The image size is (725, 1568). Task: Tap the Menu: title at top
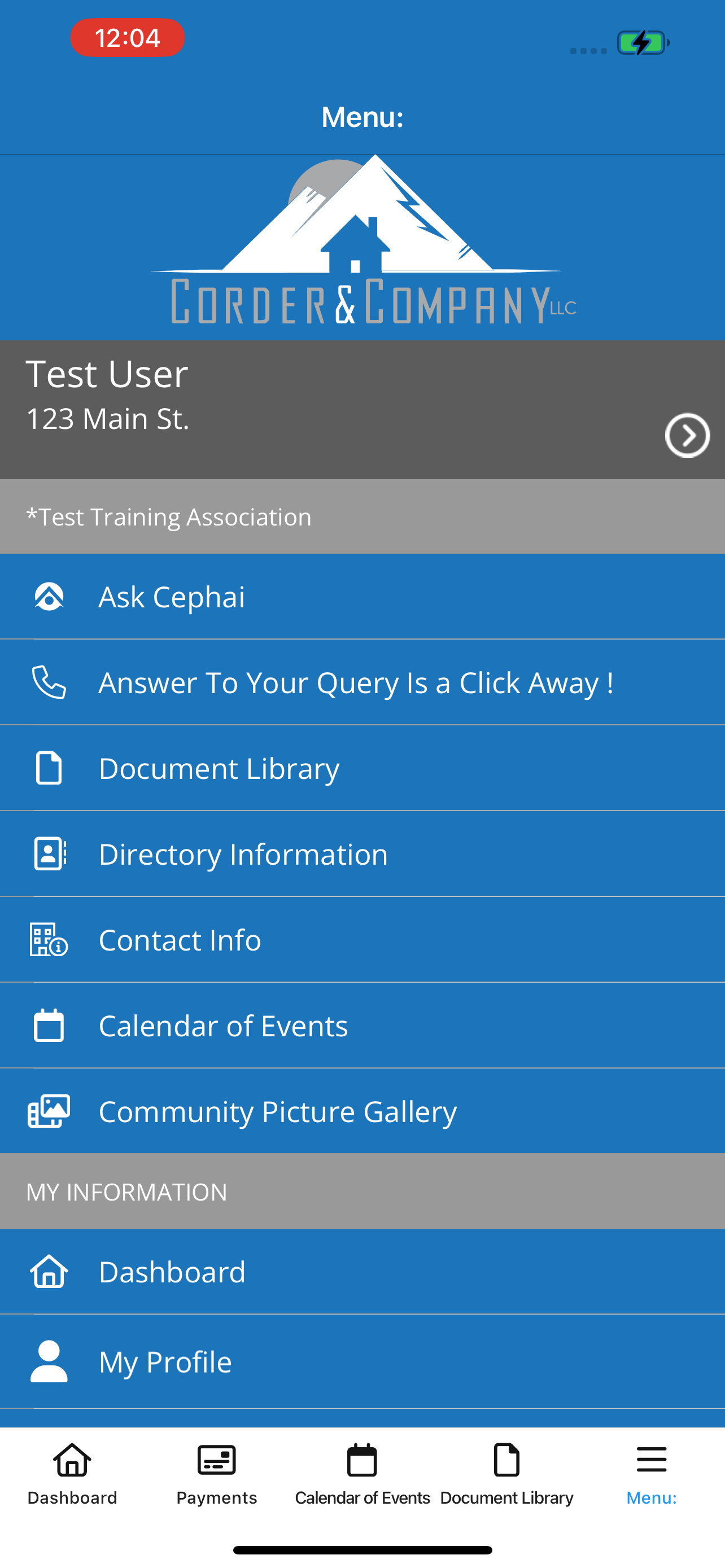coord(362,117)
